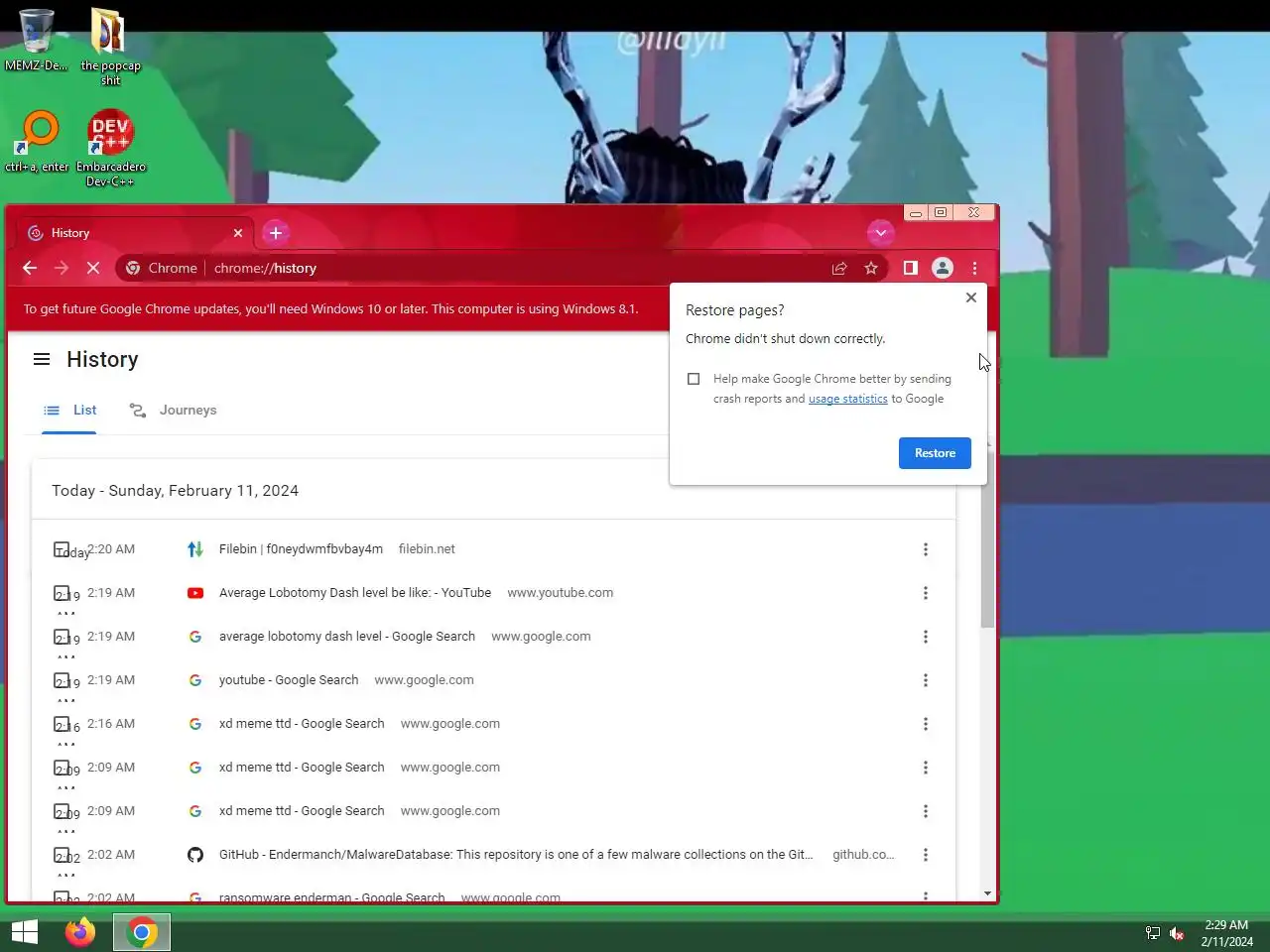Click the GitHub entry favicon
This screenshot has height=952, width=1270.
195,855
